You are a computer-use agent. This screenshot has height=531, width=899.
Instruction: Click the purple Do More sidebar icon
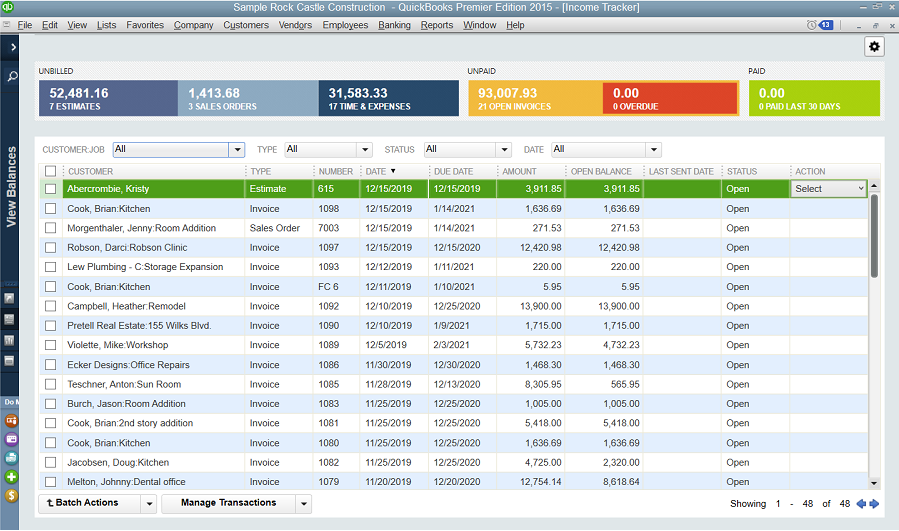coord(11,439)
